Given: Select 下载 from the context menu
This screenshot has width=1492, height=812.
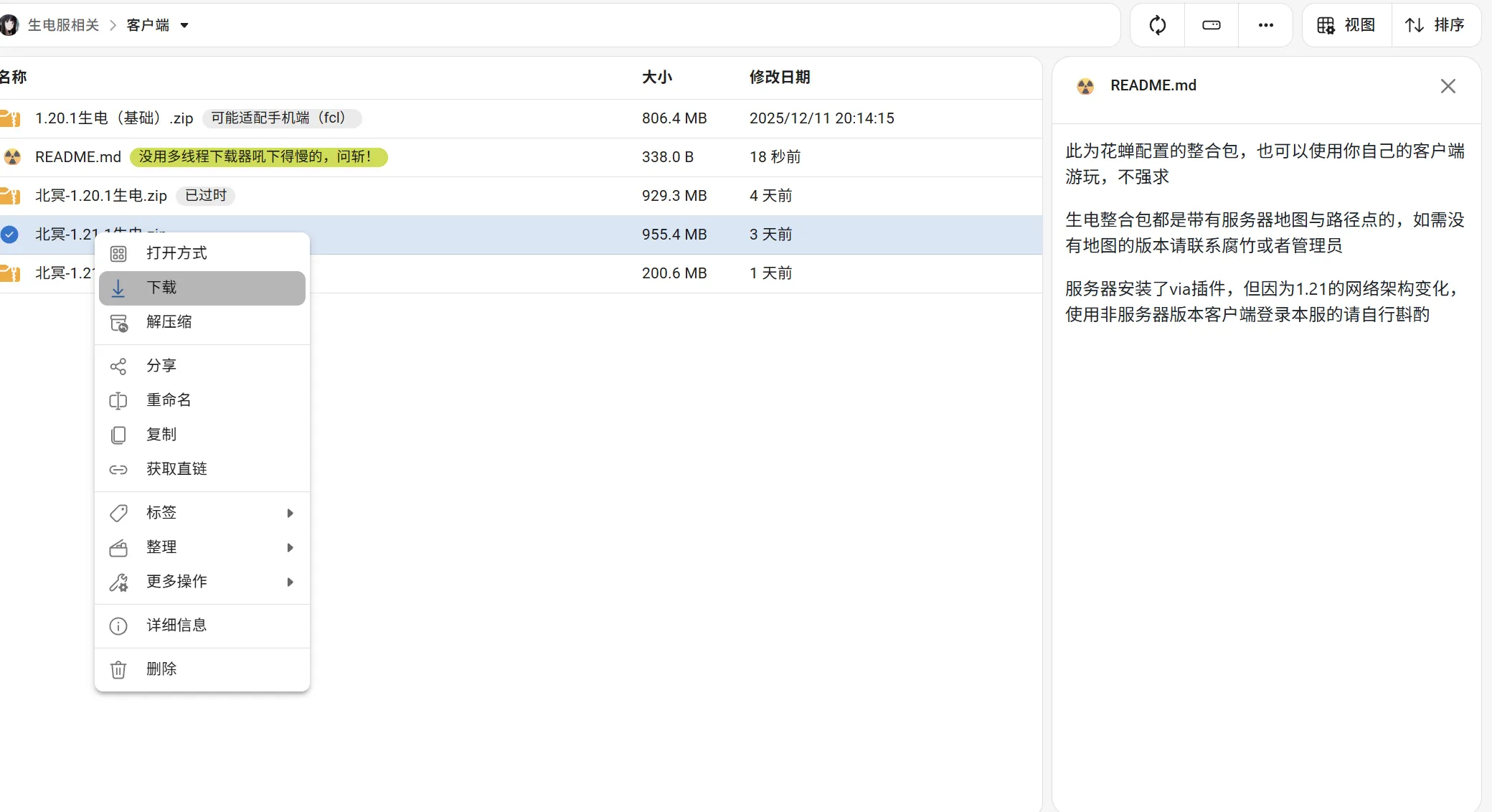Looking at the screenshot, I should (x=202, y=288).
